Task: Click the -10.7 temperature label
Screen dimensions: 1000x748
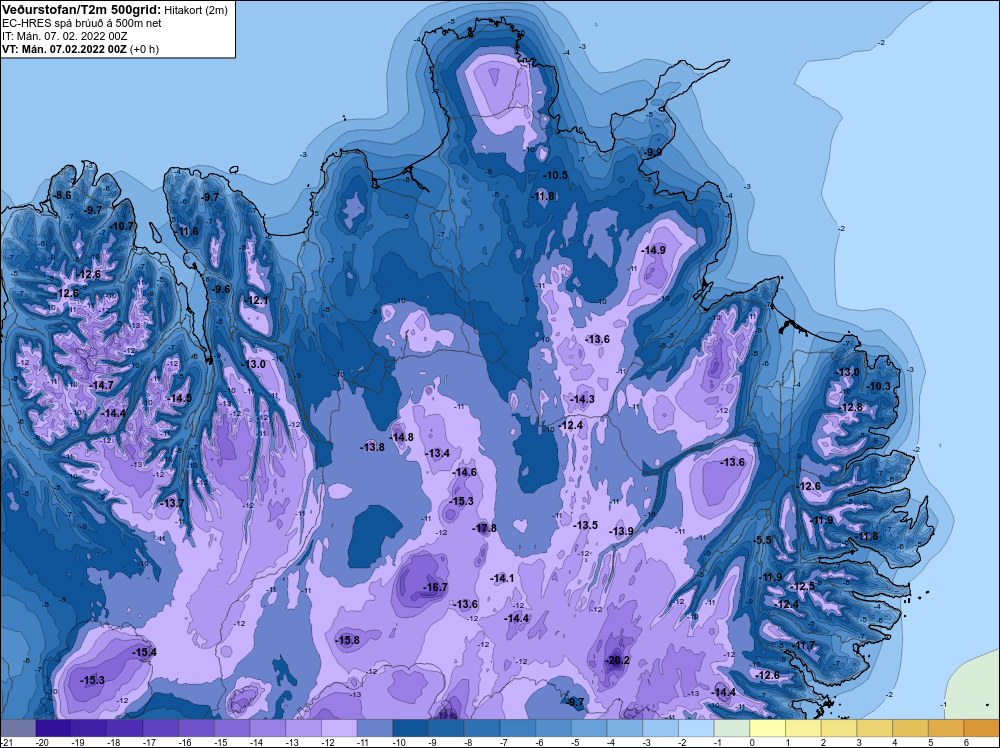Action: click(122, 226)
